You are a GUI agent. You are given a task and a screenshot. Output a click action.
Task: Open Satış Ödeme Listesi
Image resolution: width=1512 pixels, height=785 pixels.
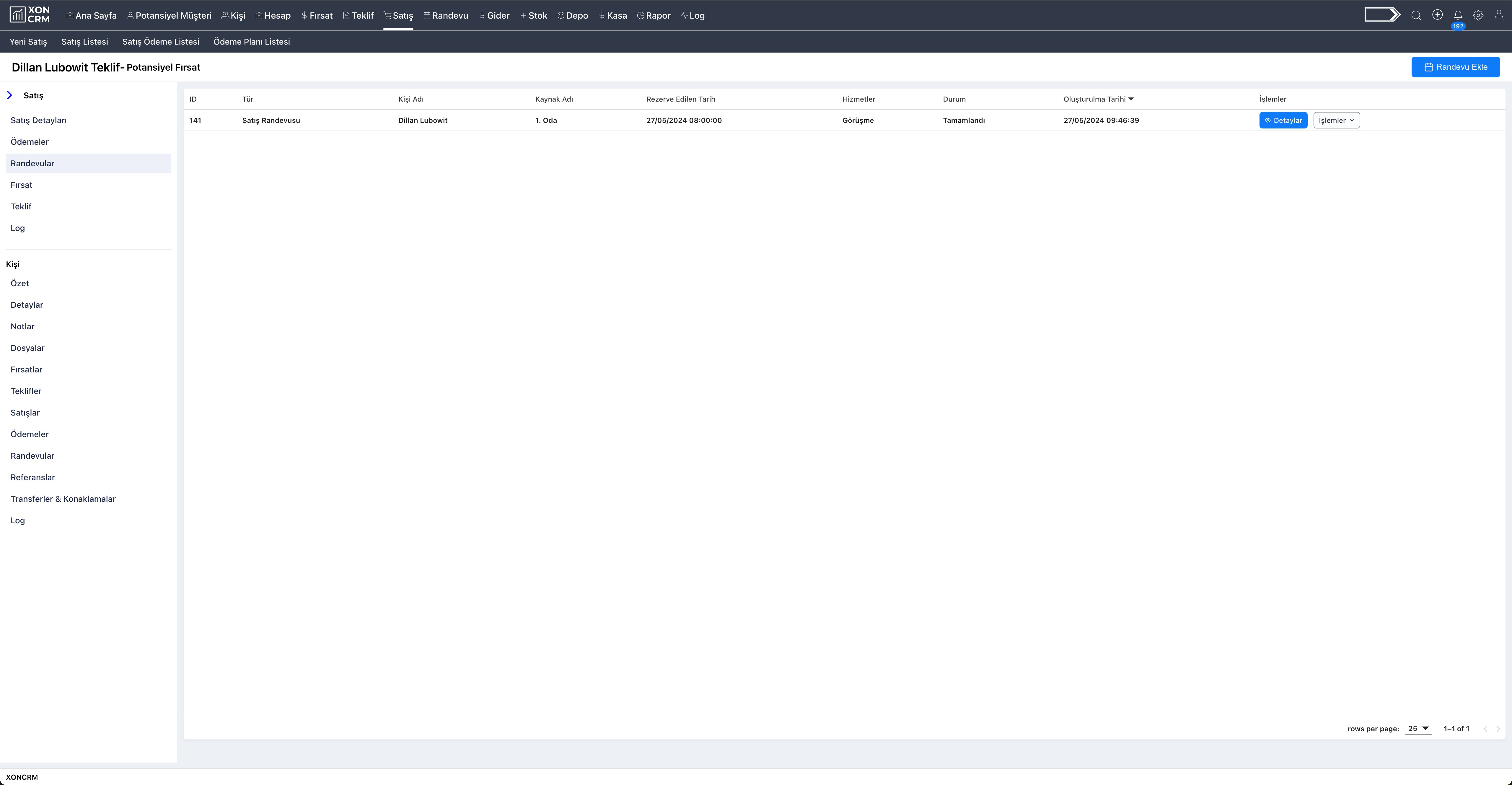[161, 42]
